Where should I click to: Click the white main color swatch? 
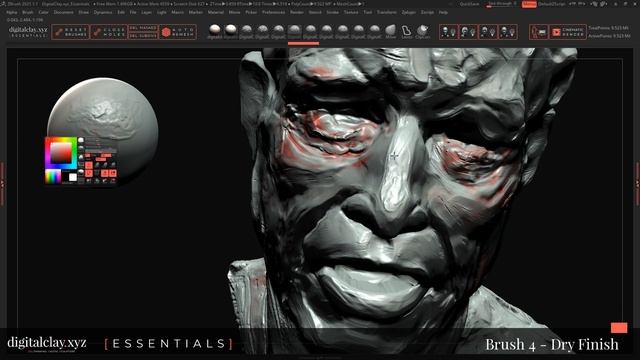73,177
